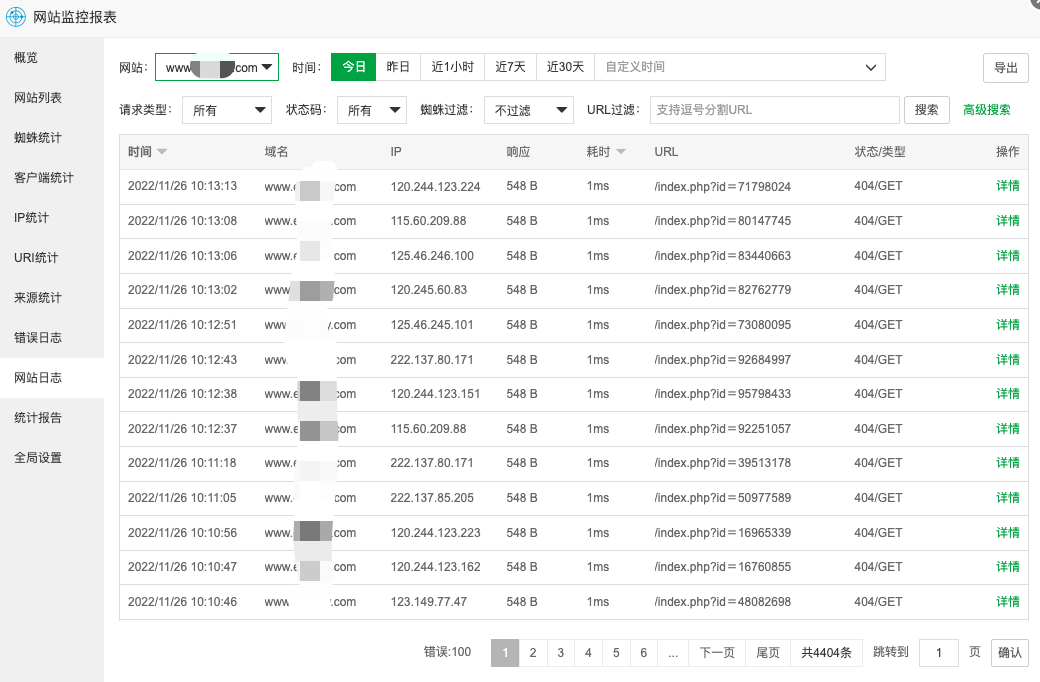View 详情 for the 10:13:06 log row

tap(1008, 255)
